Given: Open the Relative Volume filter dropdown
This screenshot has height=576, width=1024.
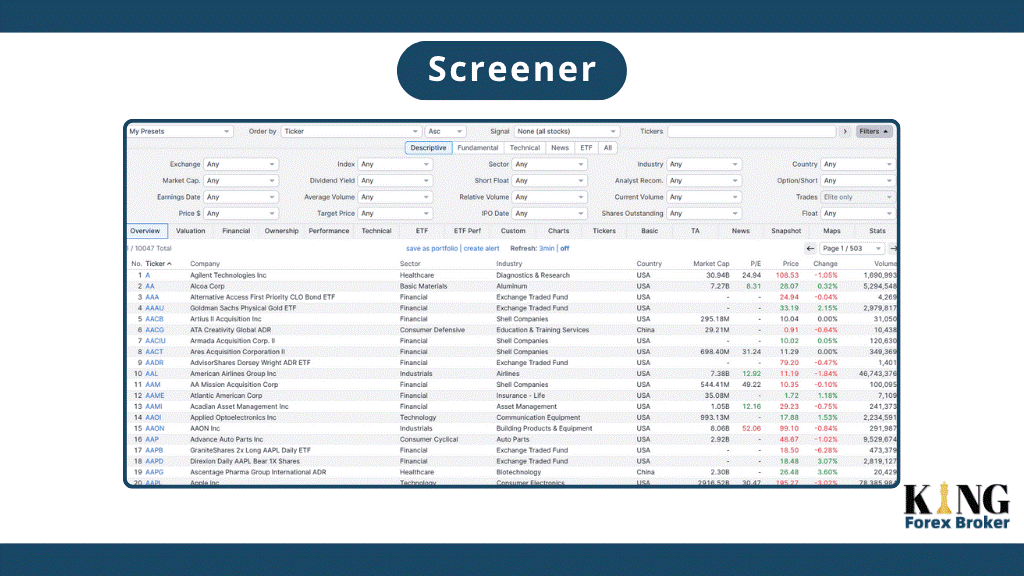Looking at the screenshot, I should click(x=549, y=197).
